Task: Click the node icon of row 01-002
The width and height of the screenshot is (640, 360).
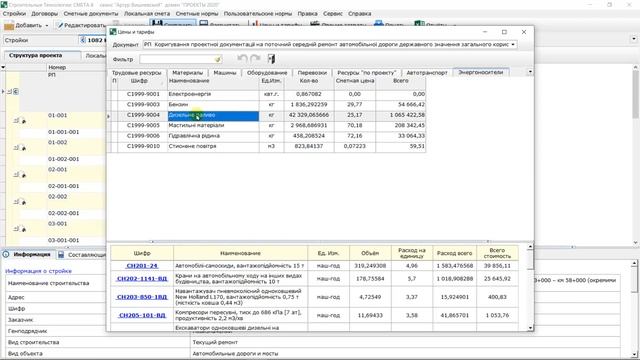Action: (23, 148)
